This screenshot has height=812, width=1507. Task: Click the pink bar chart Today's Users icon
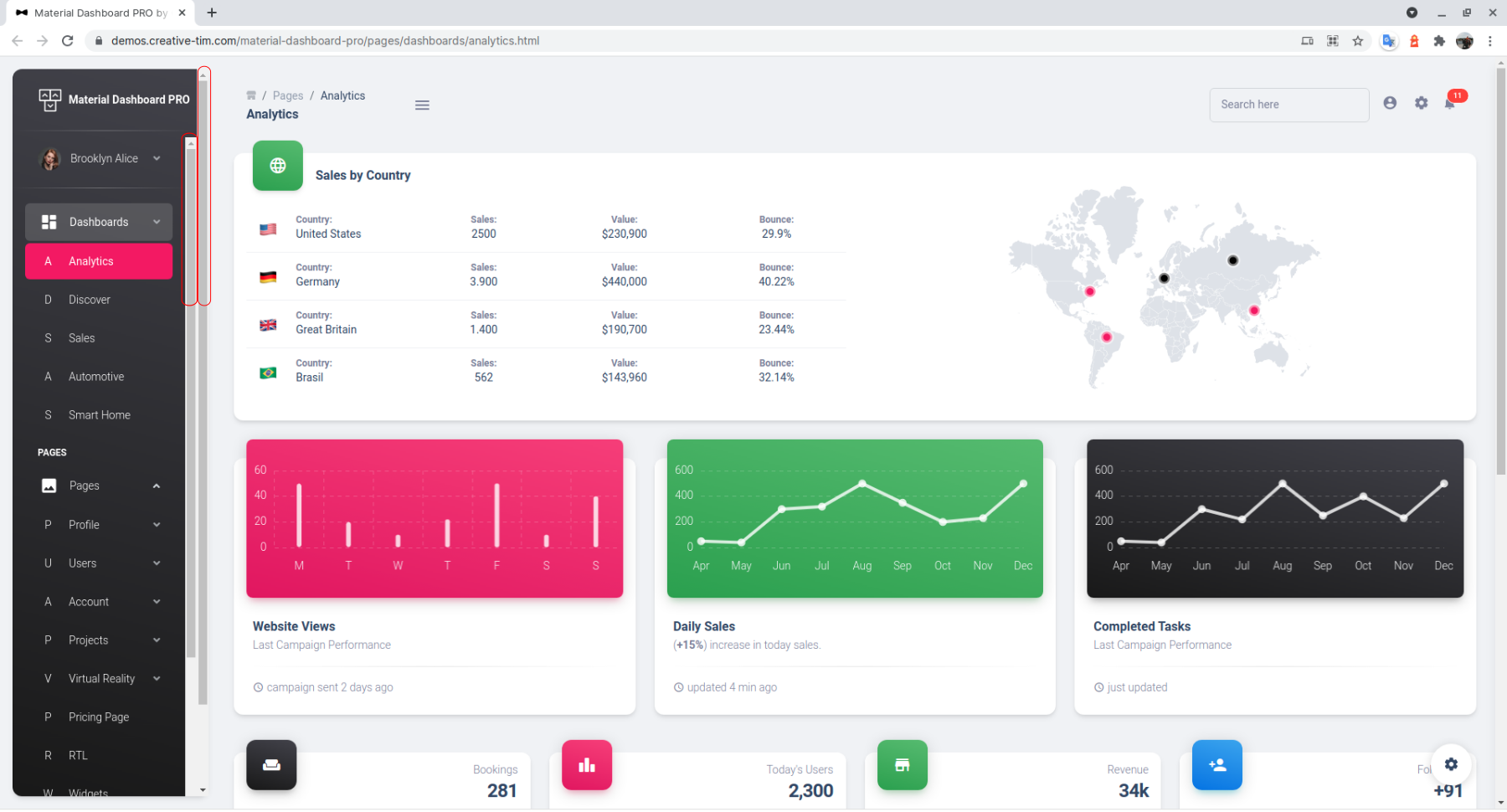pos(587,764)
